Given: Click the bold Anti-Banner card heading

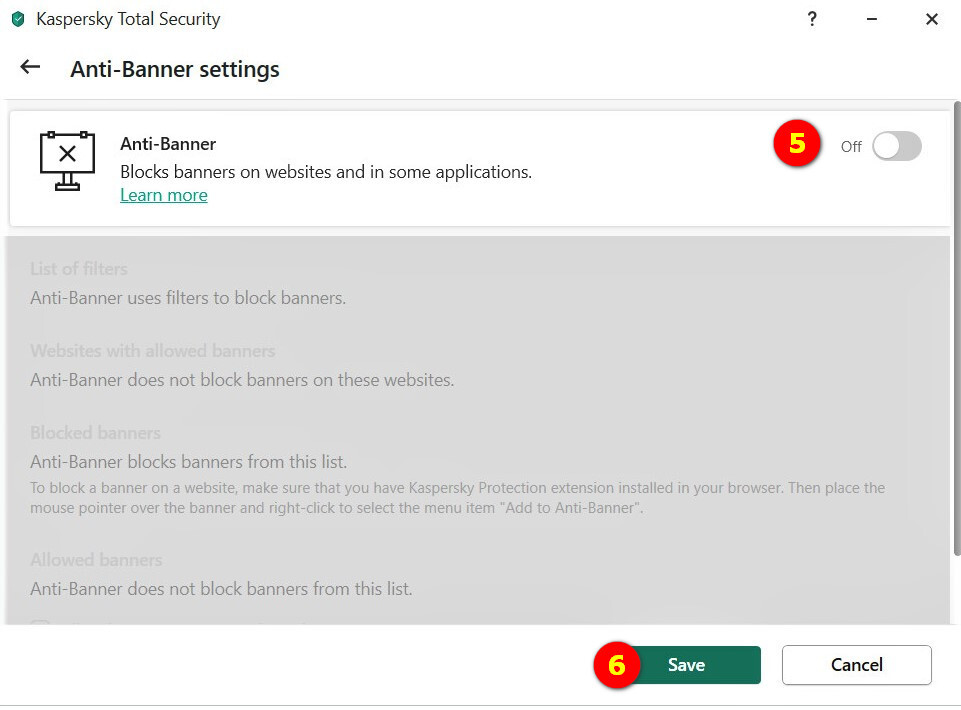Looking at the screenshot, I should point(168,144).
